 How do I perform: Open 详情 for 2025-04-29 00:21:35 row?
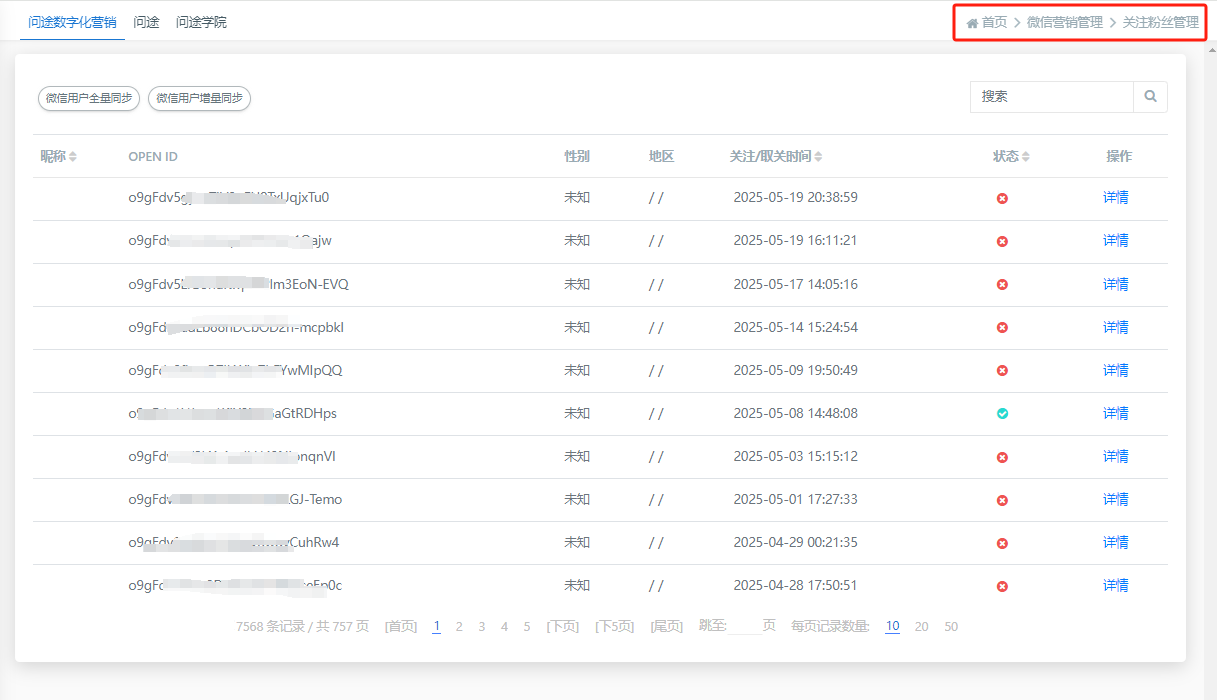(1116, 542)
